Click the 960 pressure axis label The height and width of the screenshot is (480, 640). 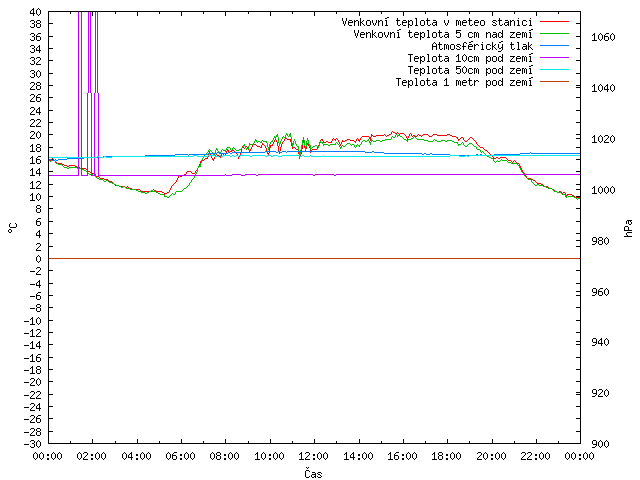tap(600, 292)
